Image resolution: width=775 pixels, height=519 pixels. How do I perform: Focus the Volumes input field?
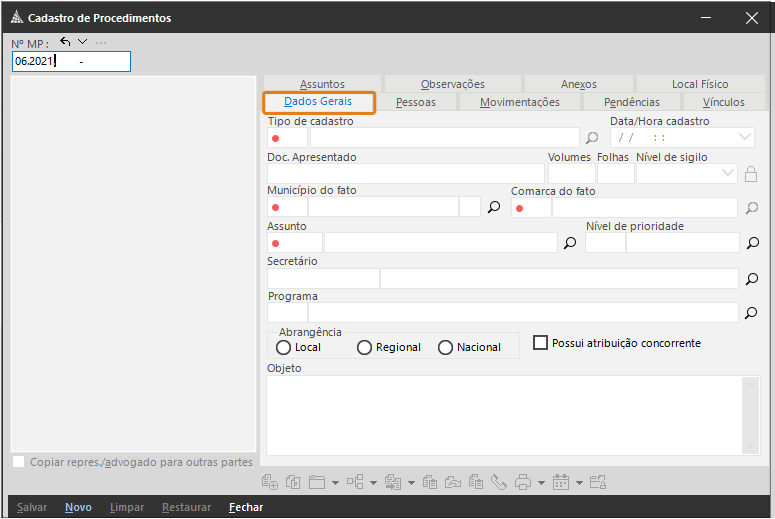point(571,173)
